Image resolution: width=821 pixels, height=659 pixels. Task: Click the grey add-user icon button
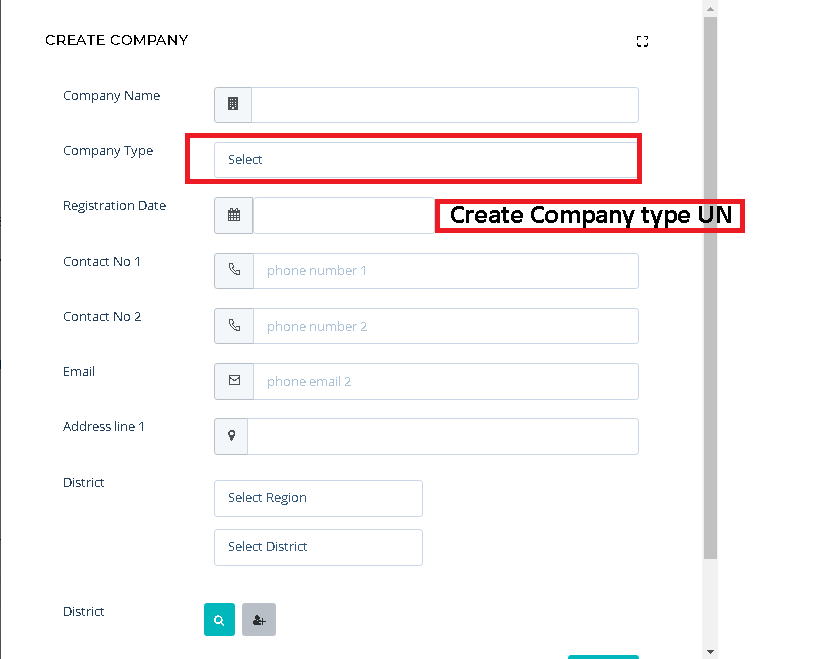[x=259, y=620]
